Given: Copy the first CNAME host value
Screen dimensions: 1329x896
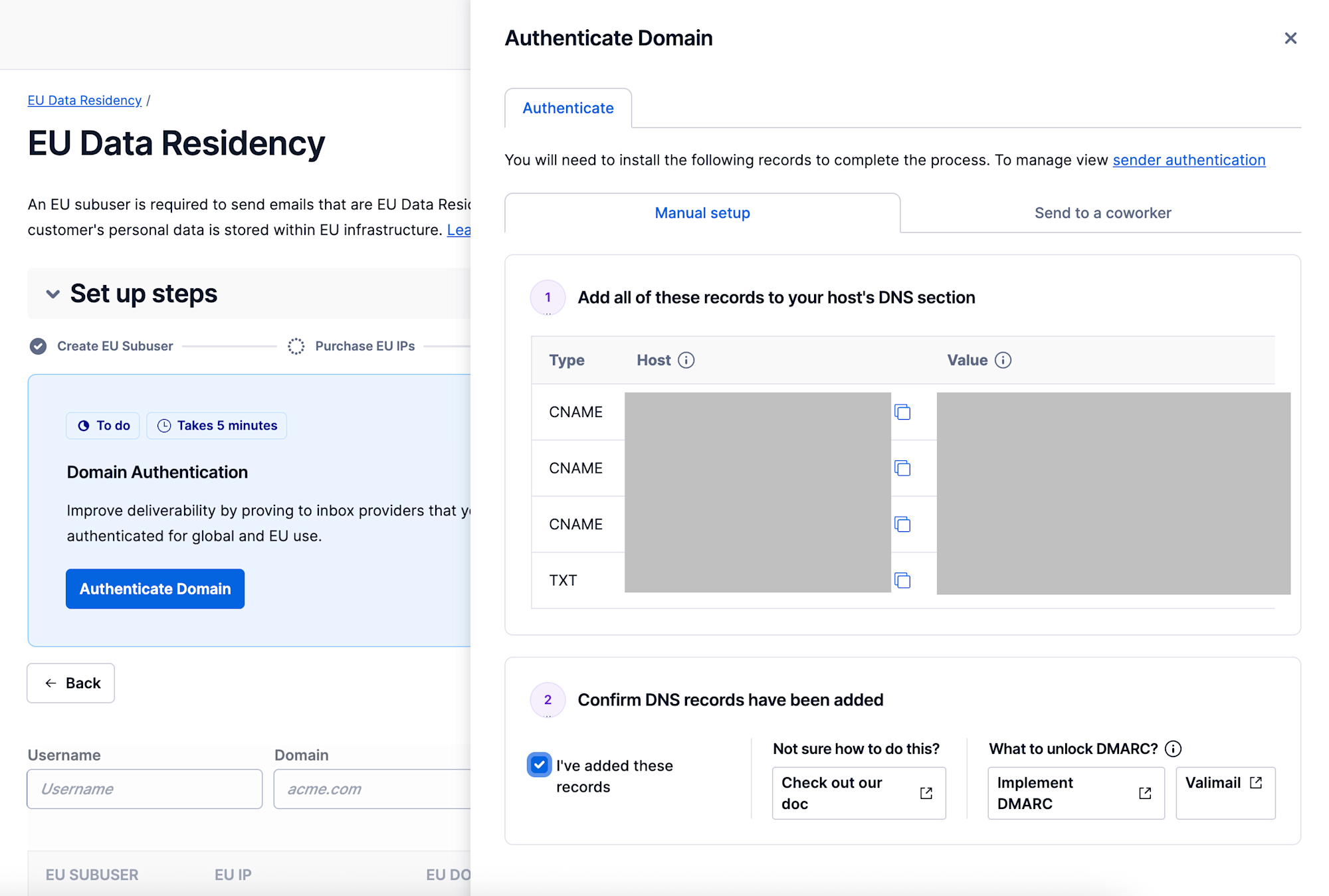Looking at the screenshot, I should (x=902, y=412).
